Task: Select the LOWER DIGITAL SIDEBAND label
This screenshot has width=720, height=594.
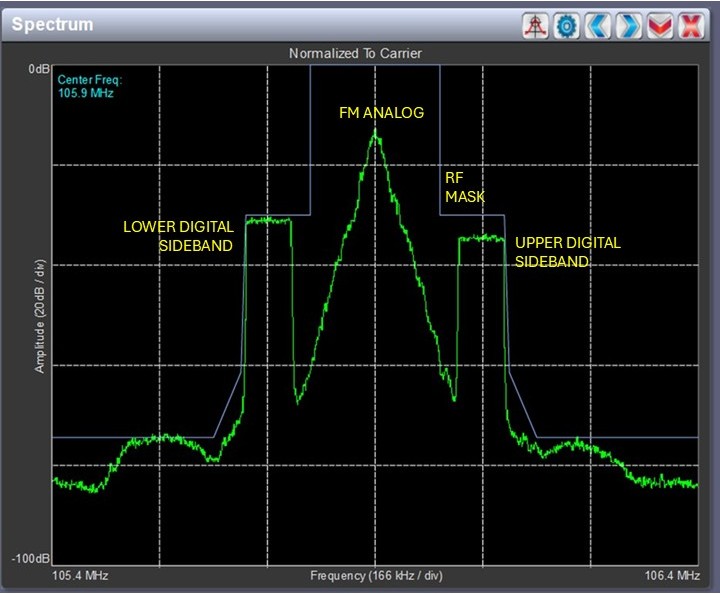Action: click(178, 235)
